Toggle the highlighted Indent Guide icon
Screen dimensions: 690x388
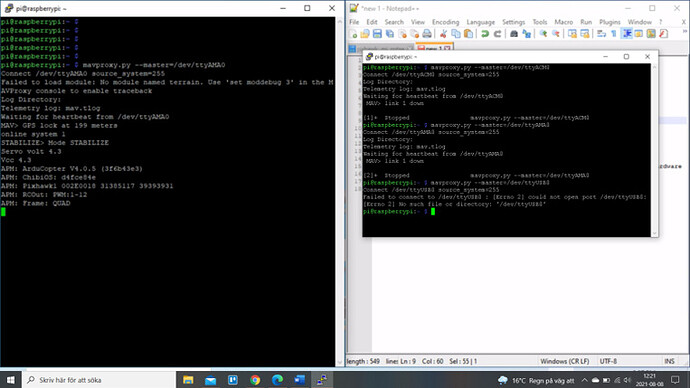[627, 34]
